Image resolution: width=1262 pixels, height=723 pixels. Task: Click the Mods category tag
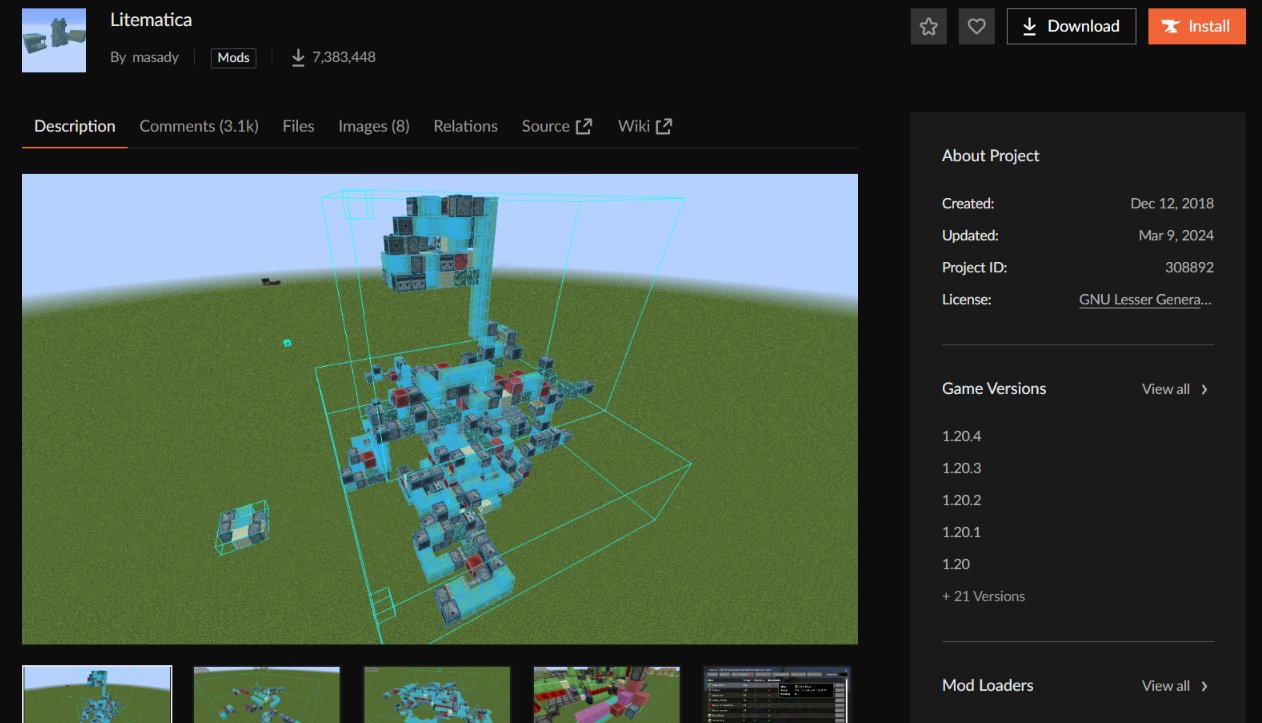coord(233,57)
